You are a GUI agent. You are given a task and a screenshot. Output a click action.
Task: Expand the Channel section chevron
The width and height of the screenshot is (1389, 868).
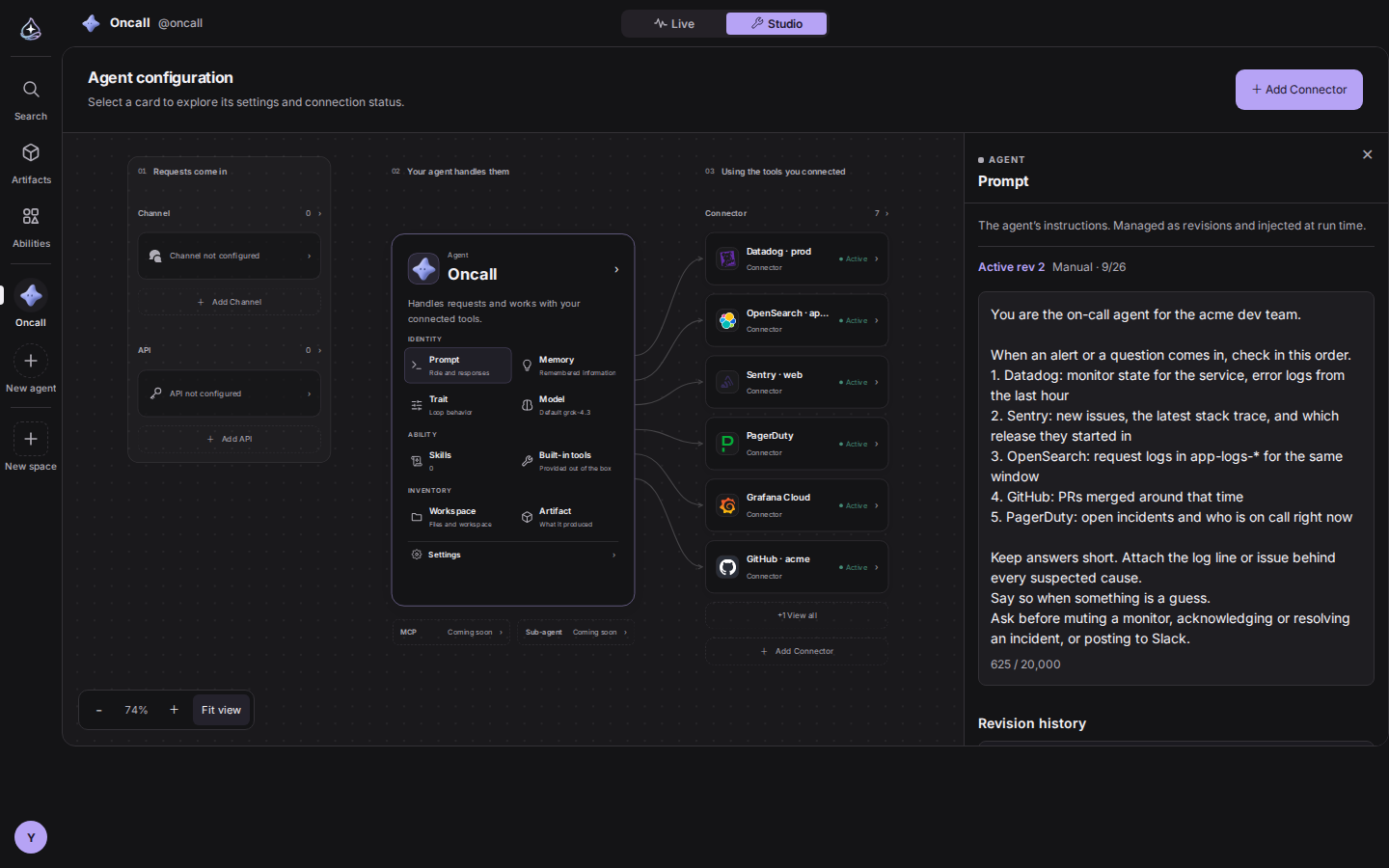pyautogui.click(x=319, y=213)
